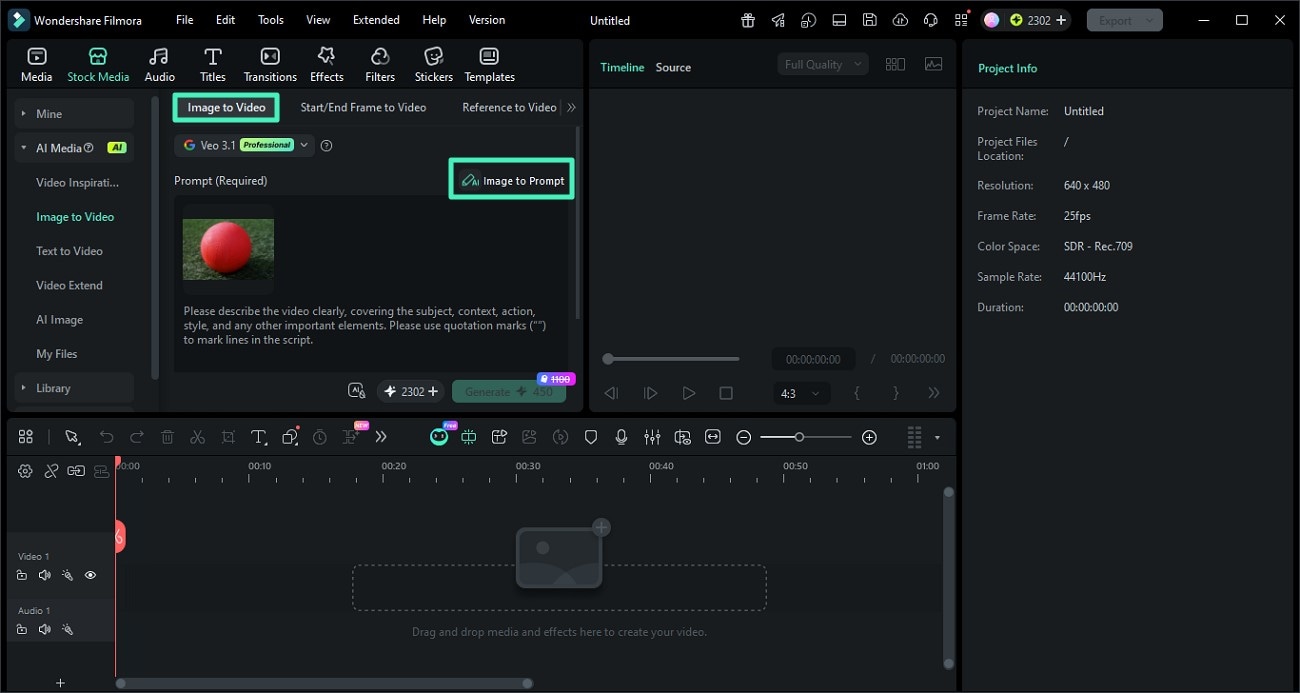Select the Text tool in timeline toolbar
Viewport: 1300px width, 693px height.
(259, 437)
